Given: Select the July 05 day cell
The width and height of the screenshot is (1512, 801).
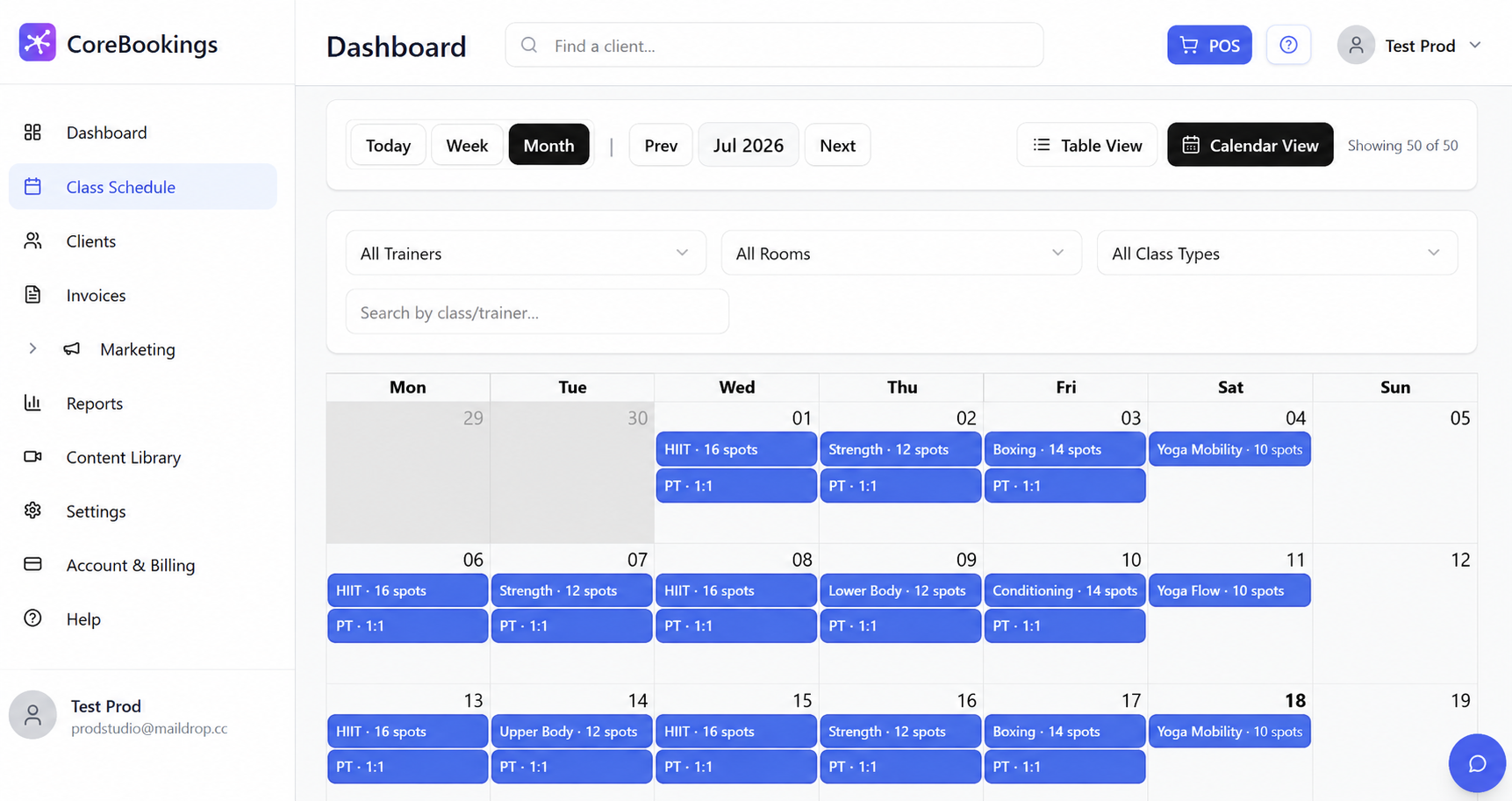Looking at the screenshot, I should 1395,472.
